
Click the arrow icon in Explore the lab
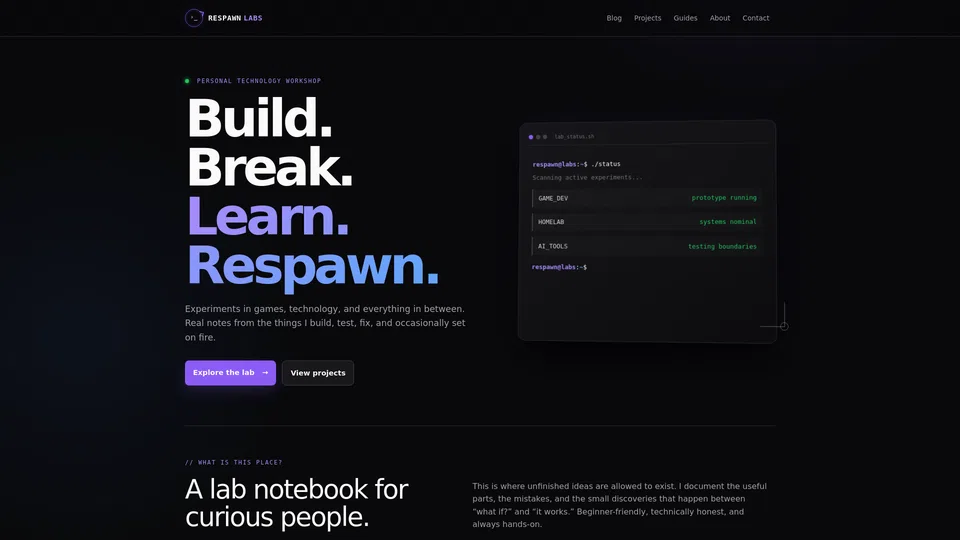click(265, 372)
